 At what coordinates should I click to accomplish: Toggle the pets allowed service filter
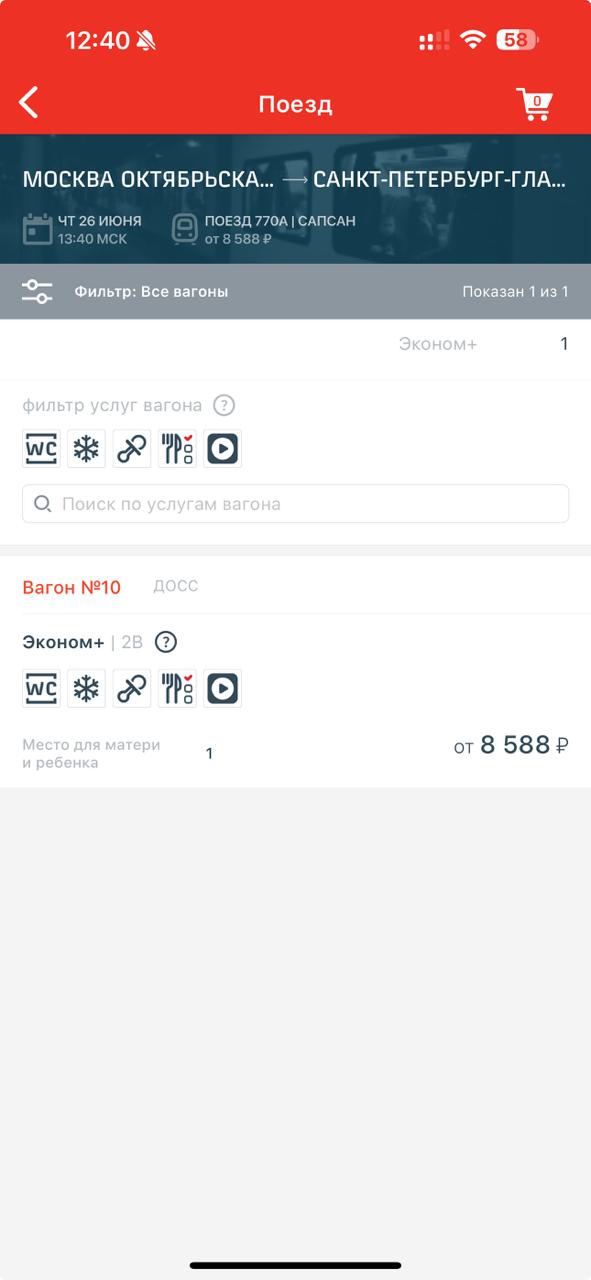click(132, 449)
